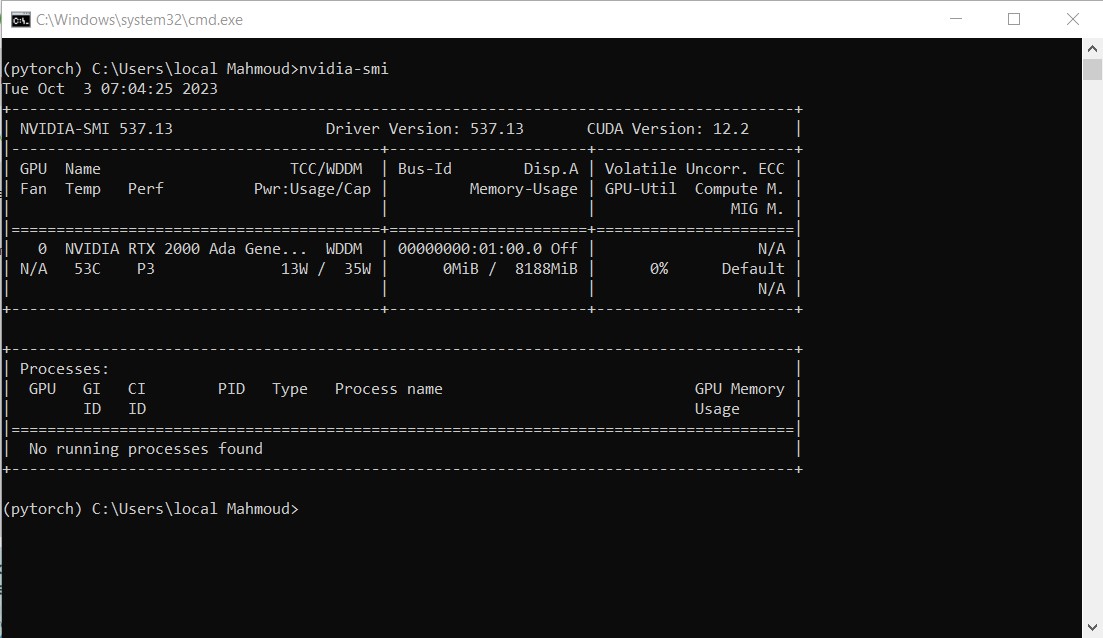Screen dimensions: 1103x638
Task: Click the 13W / 35W power reading
Action: coord(325,269)
